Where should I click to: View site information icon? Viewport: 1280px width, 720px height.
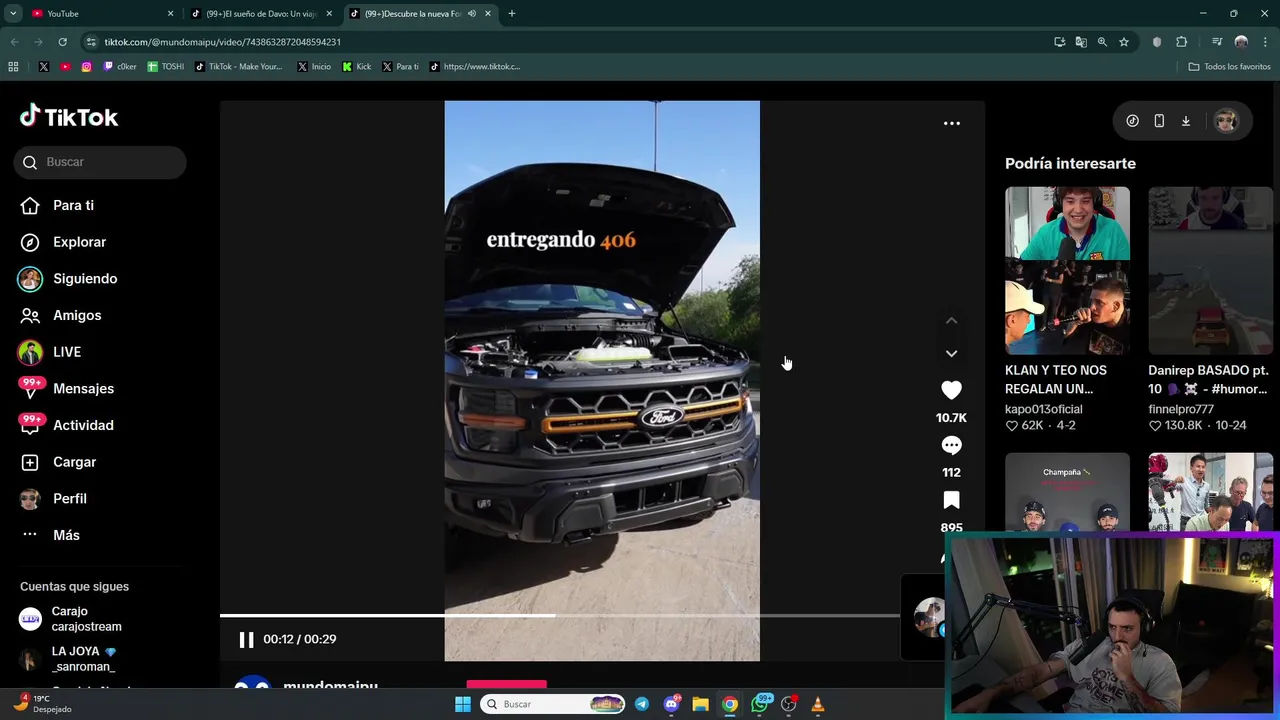91,42
